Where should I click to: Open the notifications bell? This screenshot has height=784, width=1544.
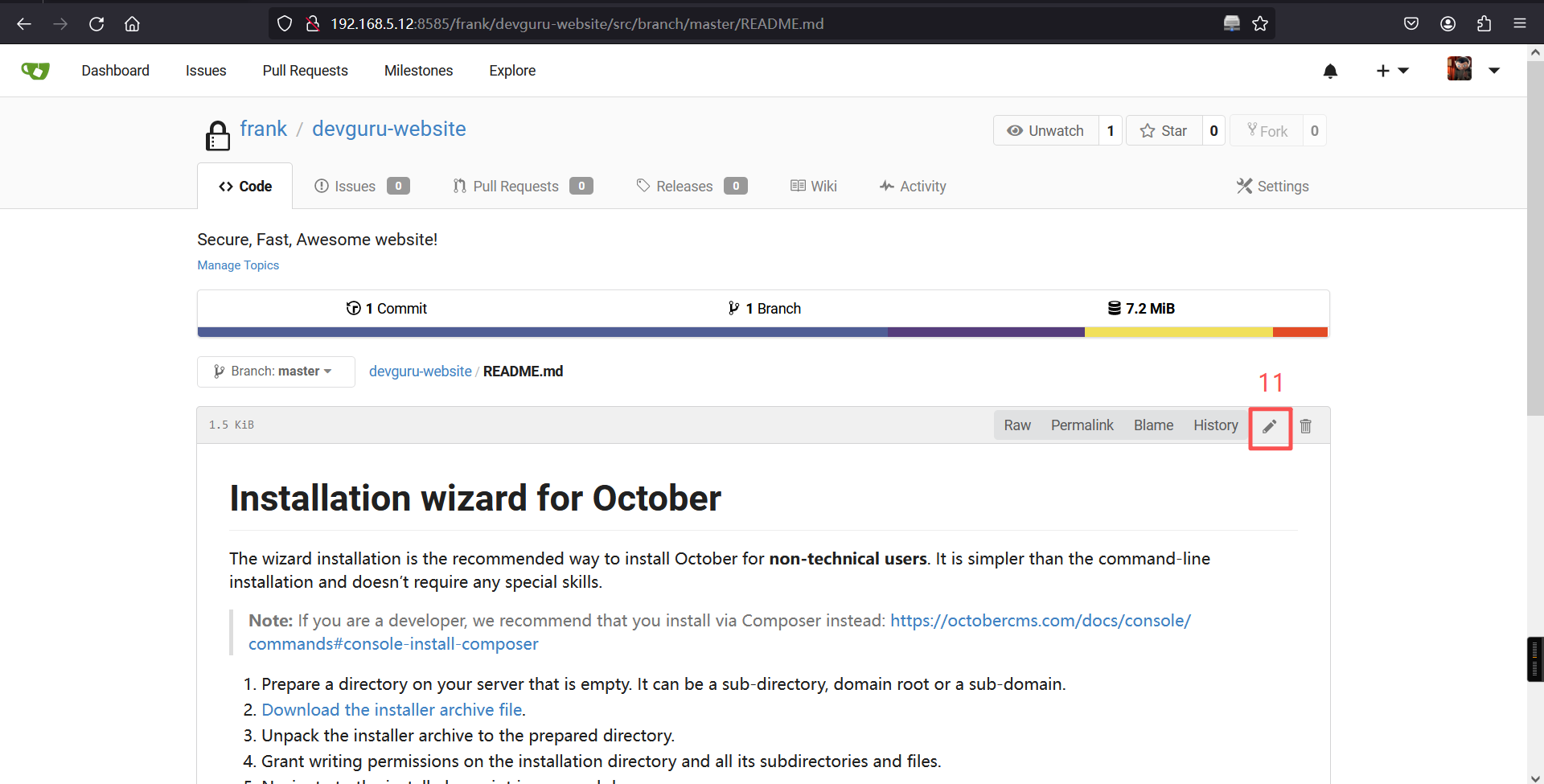[1330, 71]
